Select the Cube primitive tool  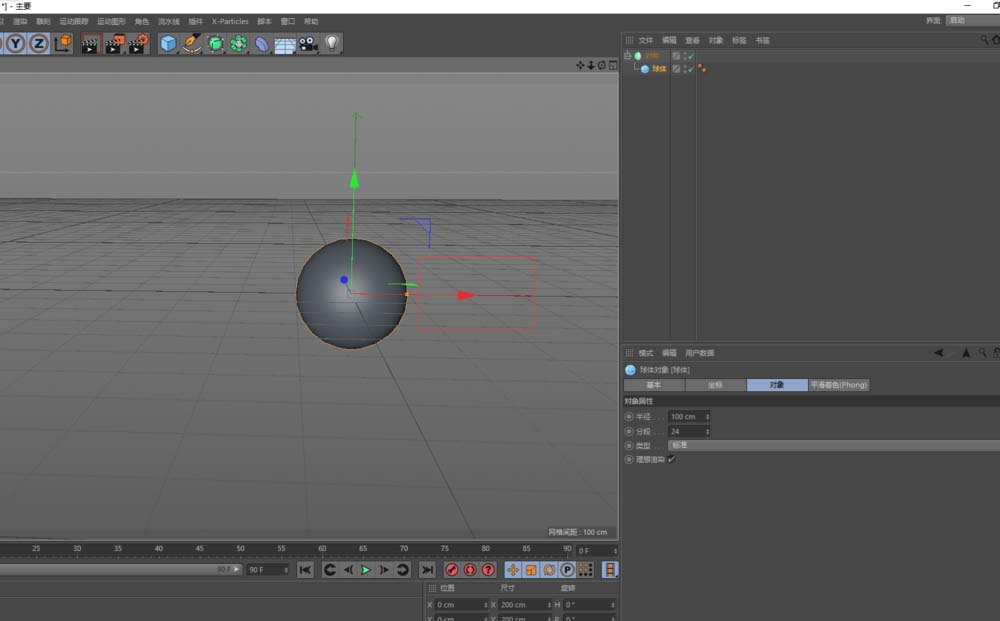(168, 43)
